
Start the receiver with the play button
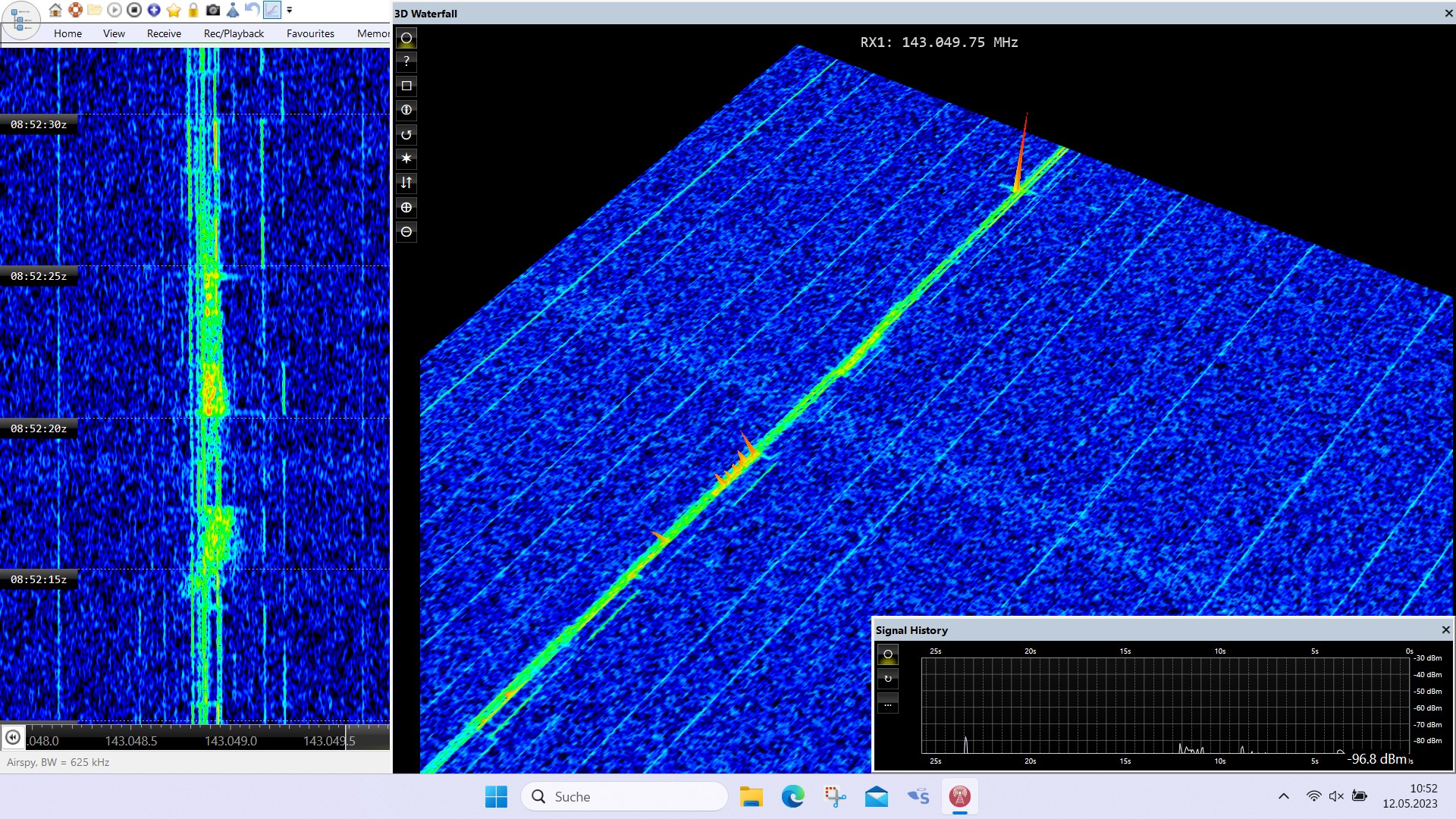(115, 10)
